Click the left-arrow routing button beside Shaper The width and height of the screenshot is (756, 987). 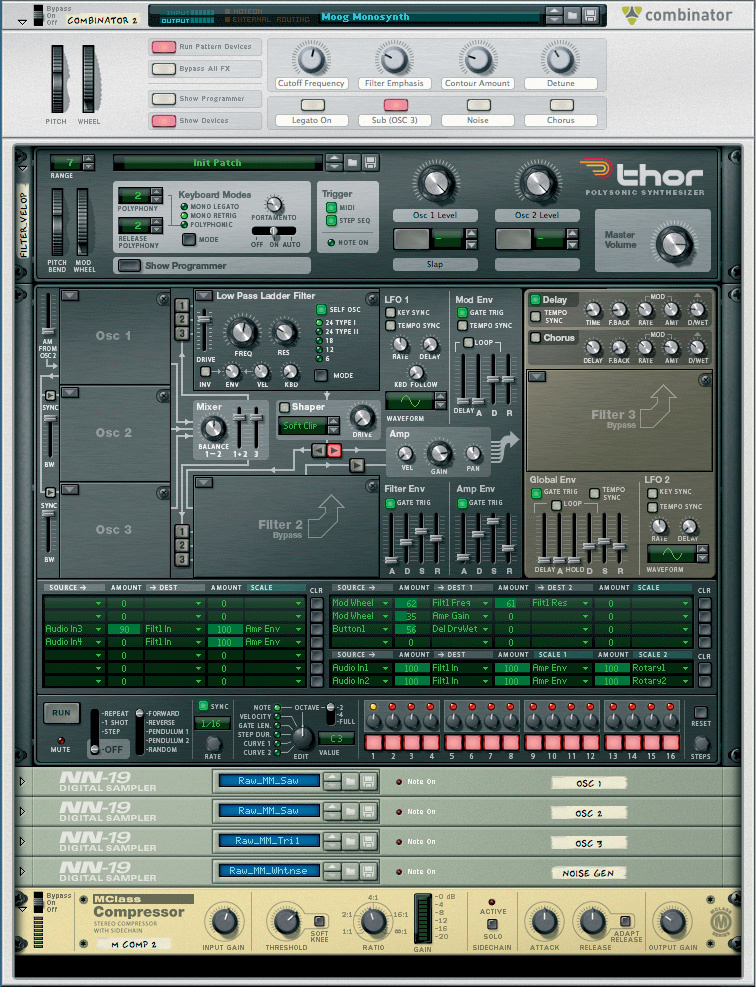319,451
